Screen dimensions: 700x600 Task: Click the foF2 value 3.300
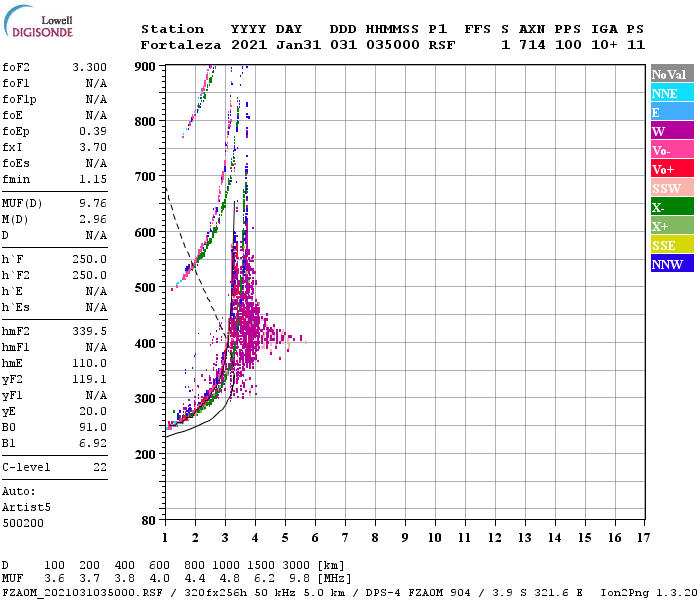point(90,67)
